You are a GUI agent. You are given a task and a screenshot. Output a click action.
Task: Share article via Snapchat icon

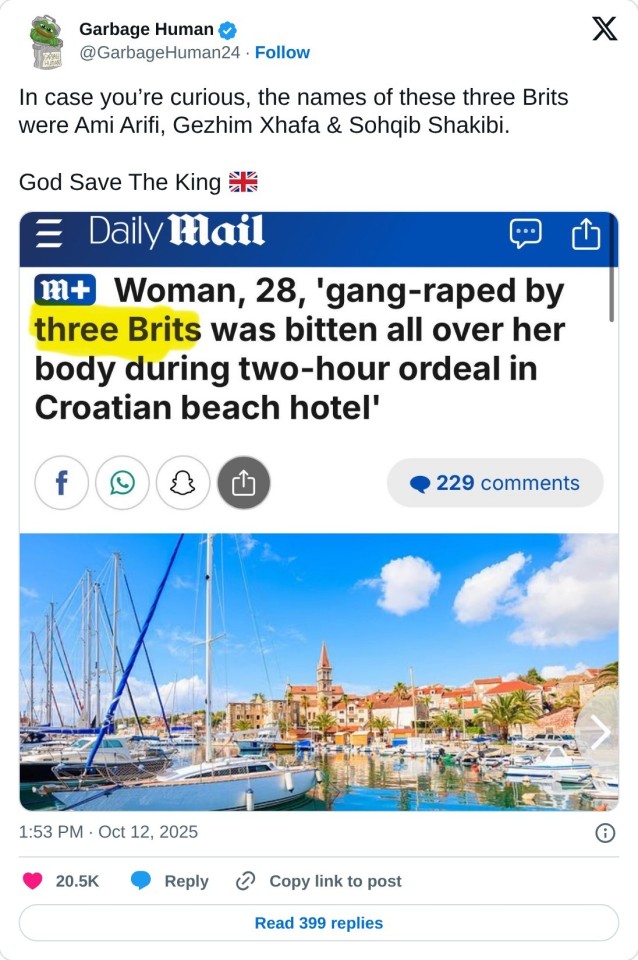coord(182,483)
